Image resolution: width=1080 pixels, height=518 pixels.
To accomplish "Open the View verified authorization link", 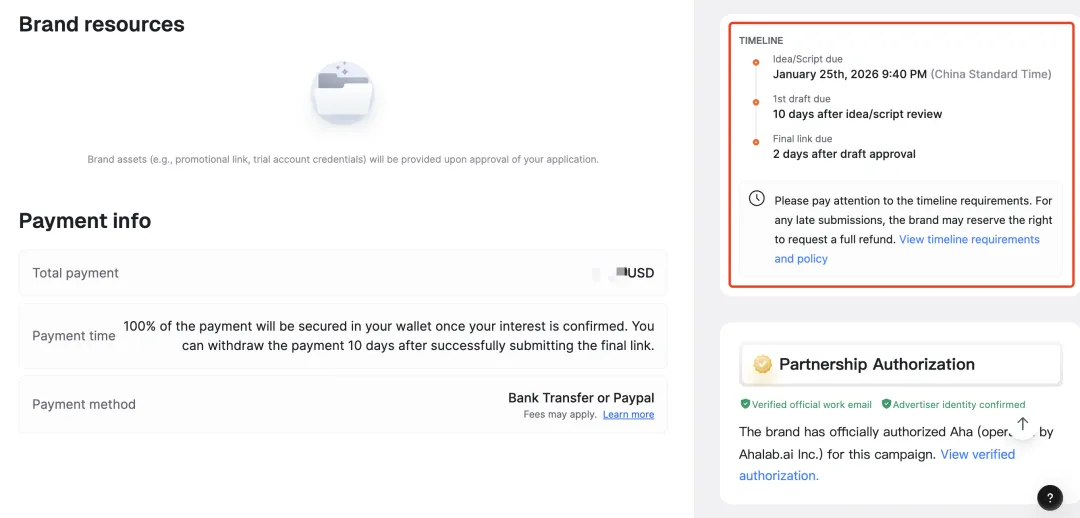I will tap(977, 454).
